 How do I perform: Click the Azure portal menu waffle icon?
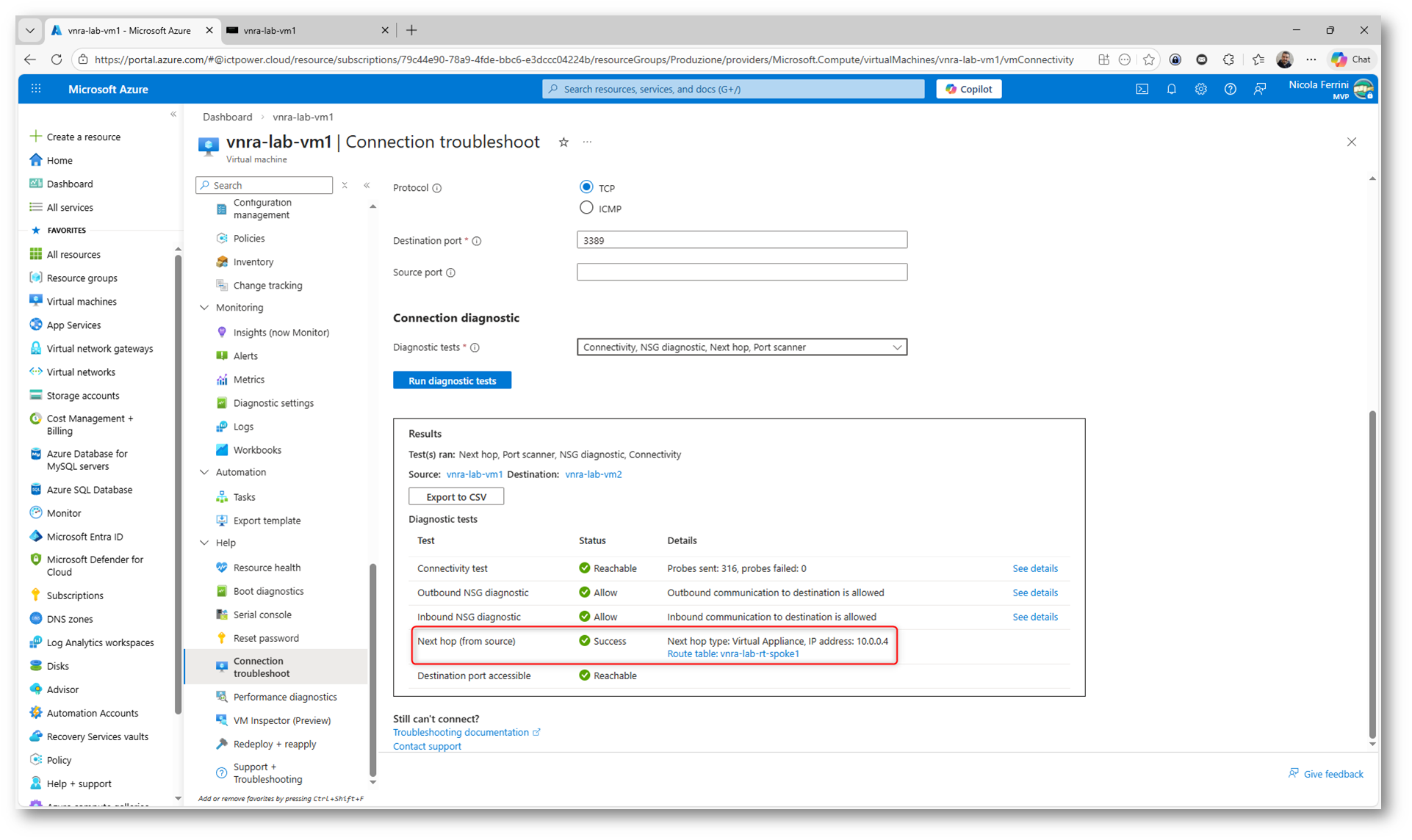pyautogui.click(x=36, y=89)
